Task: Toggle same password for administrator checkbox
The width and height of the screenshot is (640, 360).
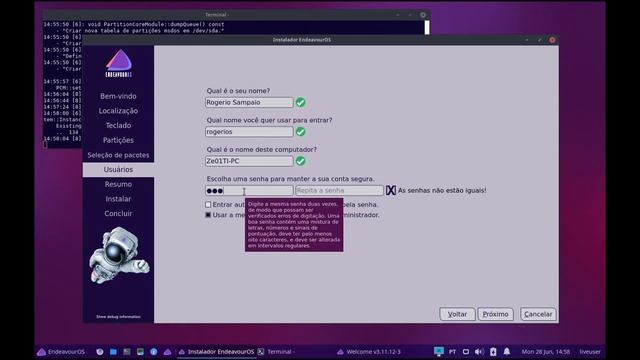Action: [x=208, y=215]
